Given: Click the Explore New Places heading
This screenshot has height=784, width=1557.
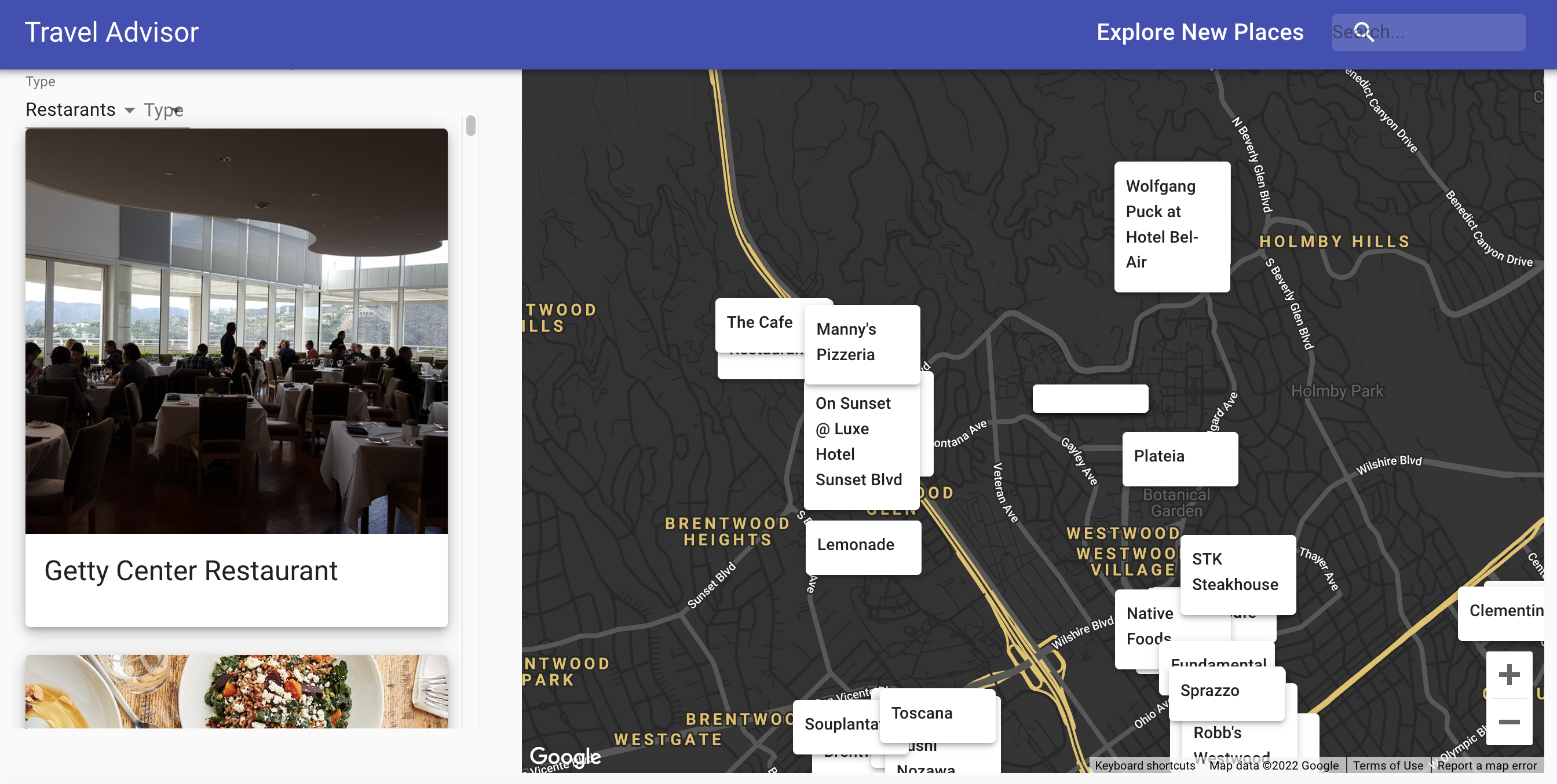Looking at the screenshot, I should 1200,32.
